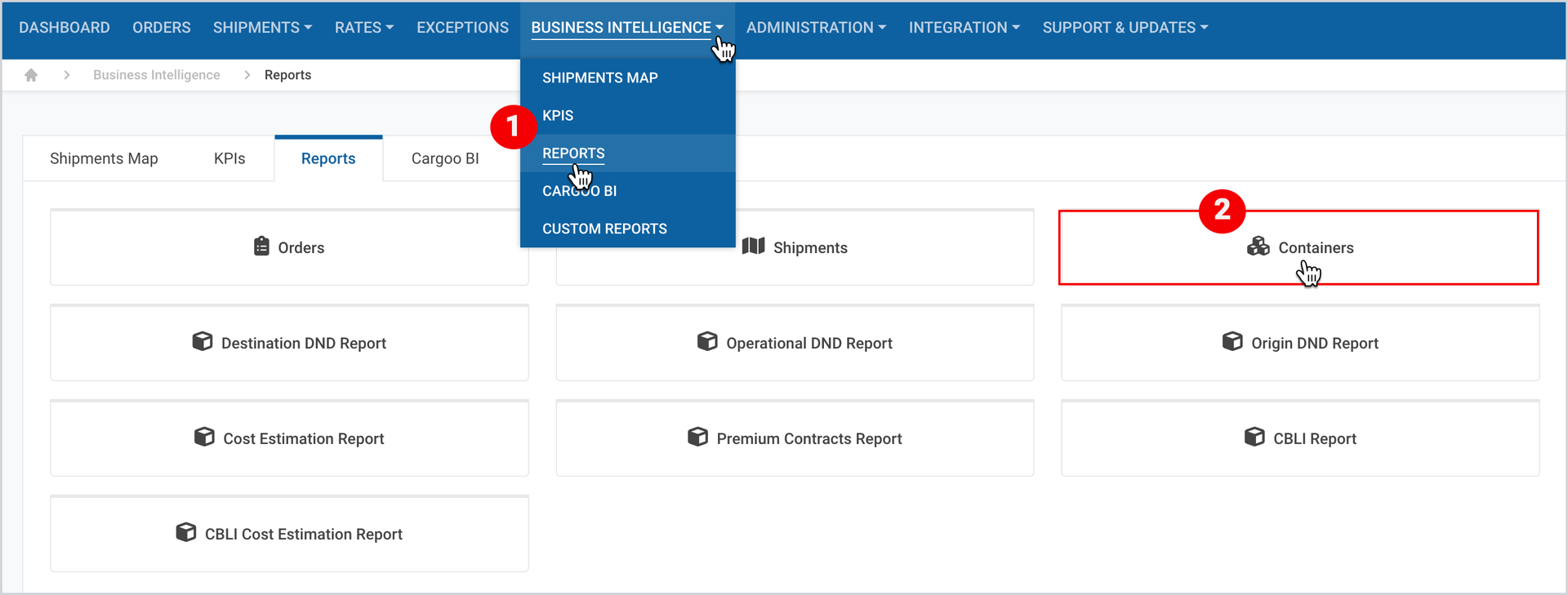Open the Destination DND Report card

pyautogui.click(x=289, y=343)
